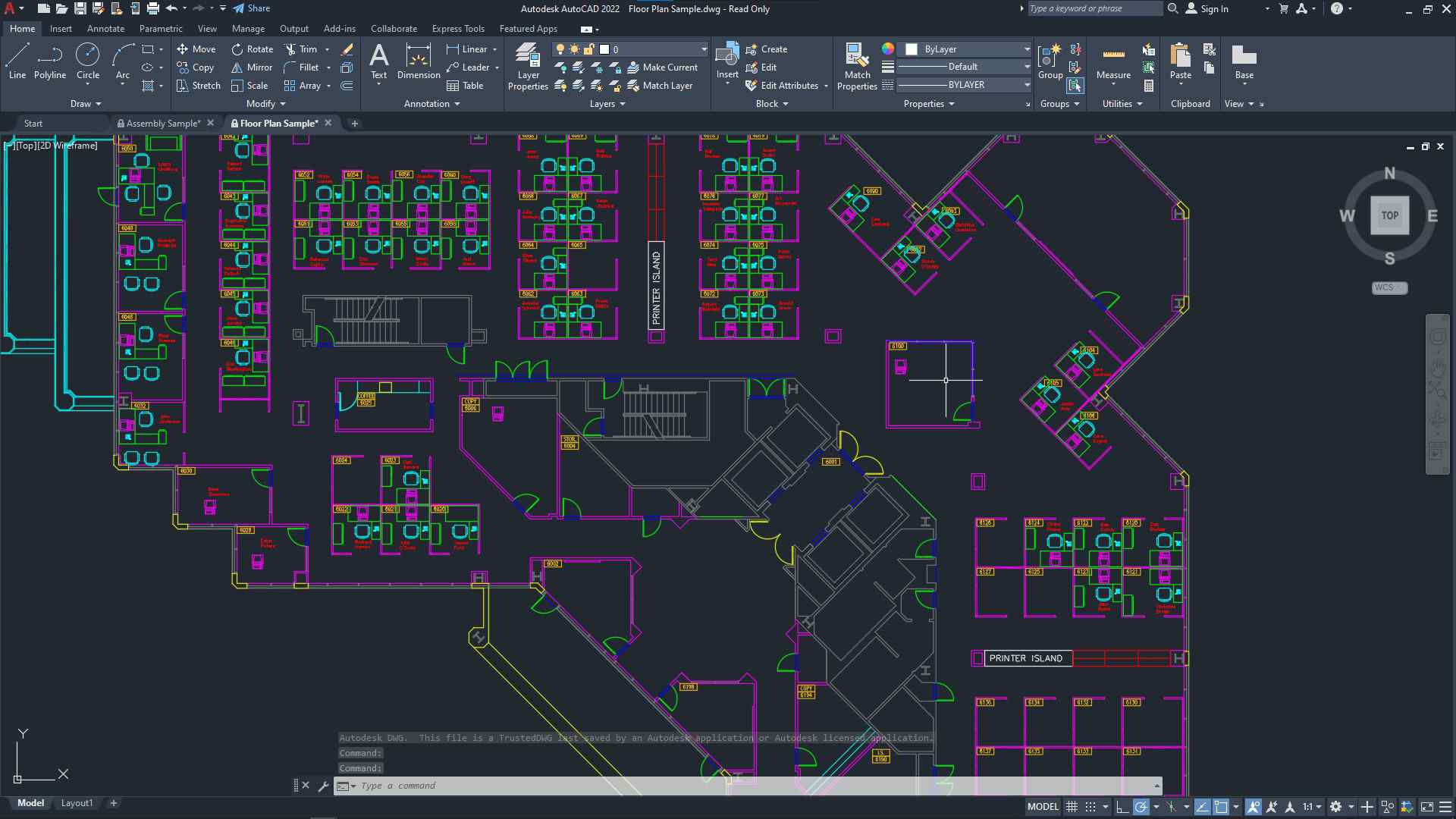The image size is (1456, 819).
Task: Switch to Assembly Sample drawing tab
Action: (x=163, y=123)
